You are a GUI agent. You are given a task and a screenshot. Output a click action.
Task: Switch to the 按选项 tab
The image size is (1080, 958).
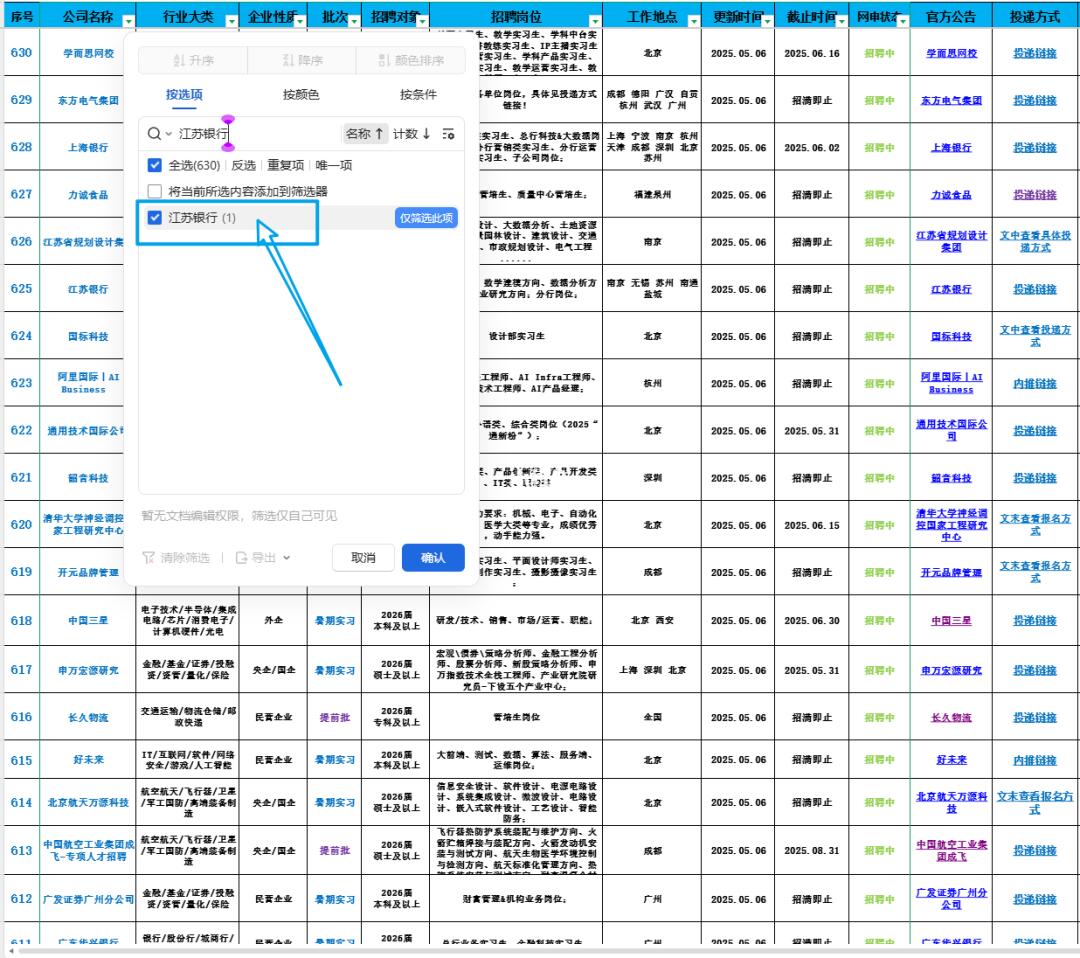coord(184,95)
